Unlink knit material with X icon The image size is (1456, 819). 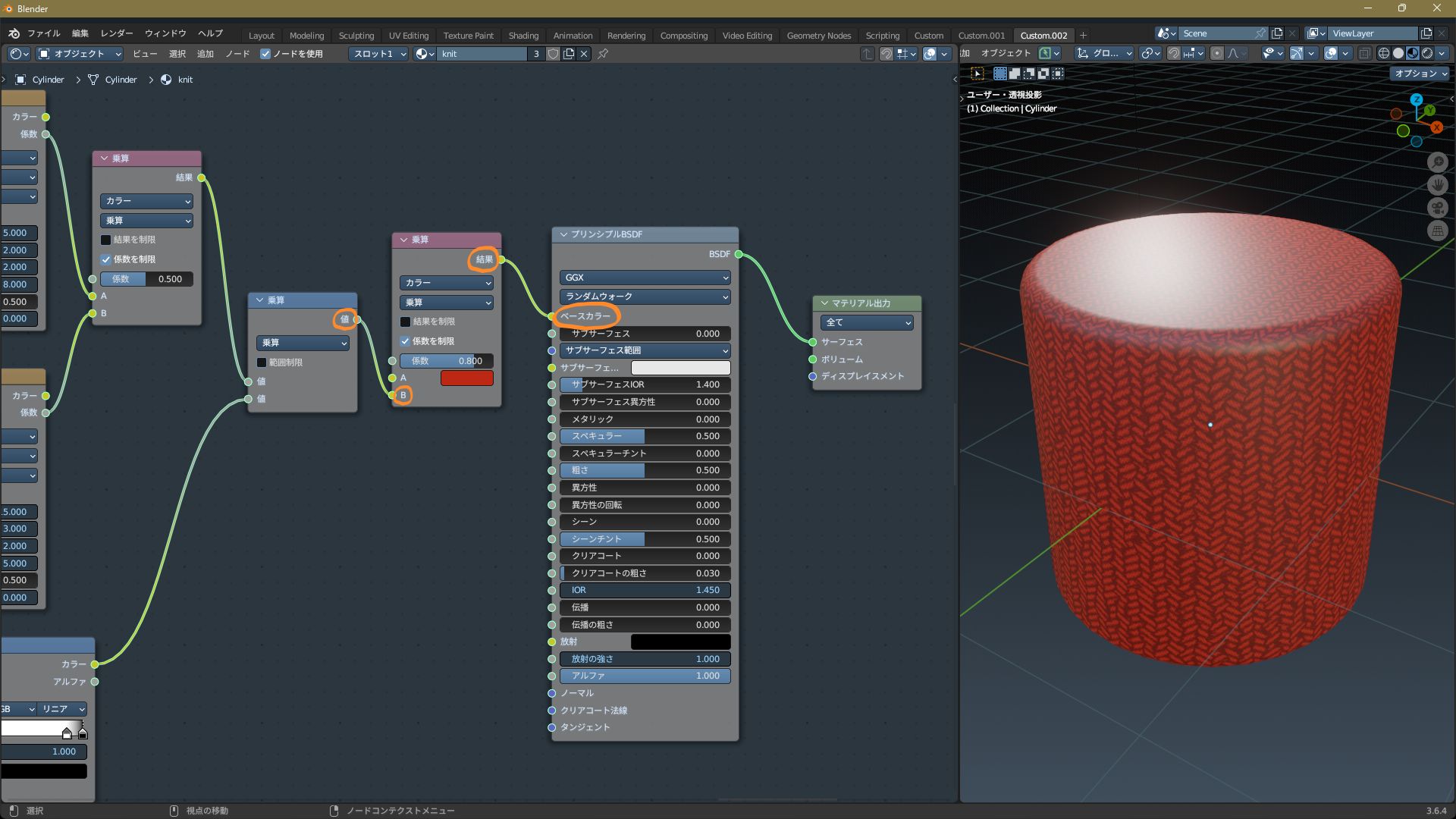pos(584,54)
